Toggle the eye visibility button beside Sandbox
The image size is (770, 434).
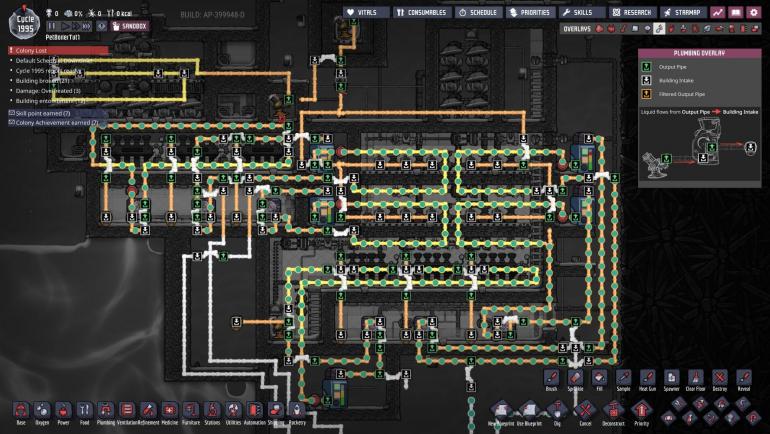coord(101,26)
